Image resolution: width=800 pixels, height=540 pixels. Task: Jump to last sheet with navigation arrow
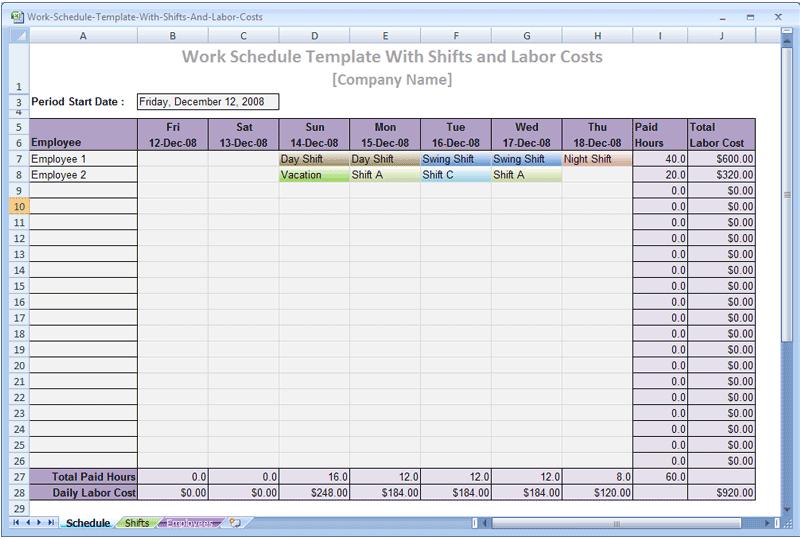[51, 523]
